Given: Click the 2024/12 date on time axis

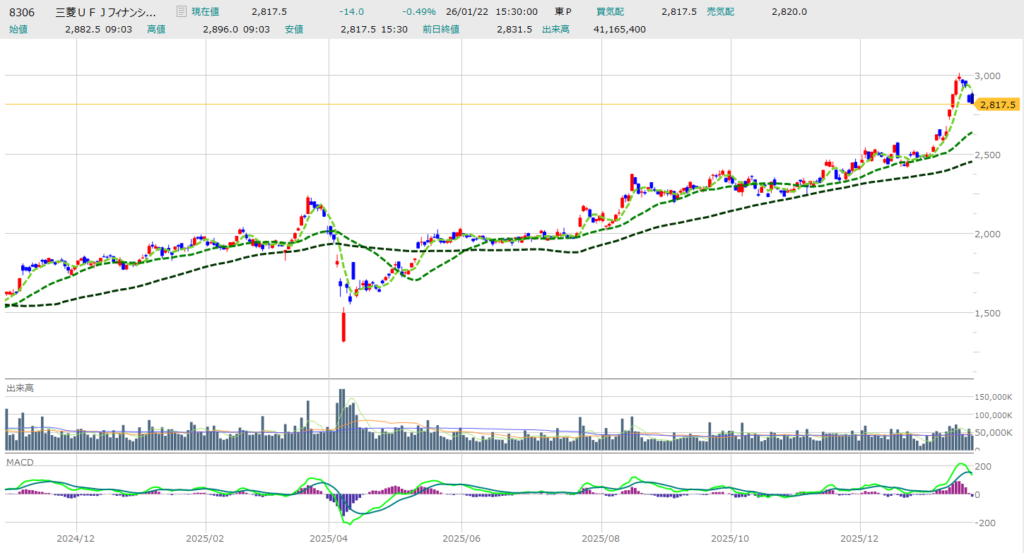Looking at the screenshot, I should [77, 538].
